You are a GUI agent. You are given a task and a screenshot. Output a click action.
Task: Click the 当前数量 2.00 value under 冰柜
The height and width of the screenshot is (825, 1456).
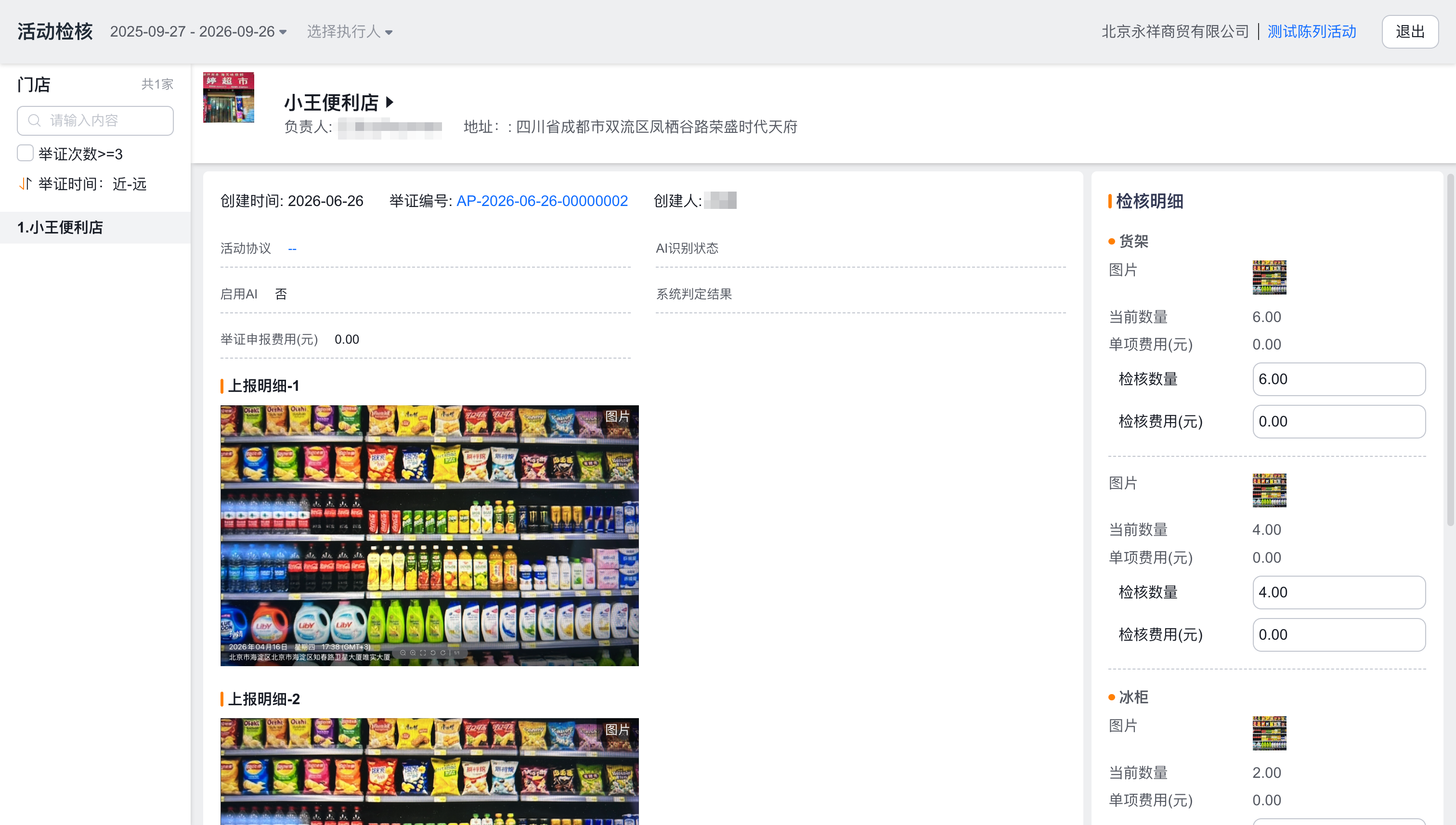click(x=1267, y=773)
